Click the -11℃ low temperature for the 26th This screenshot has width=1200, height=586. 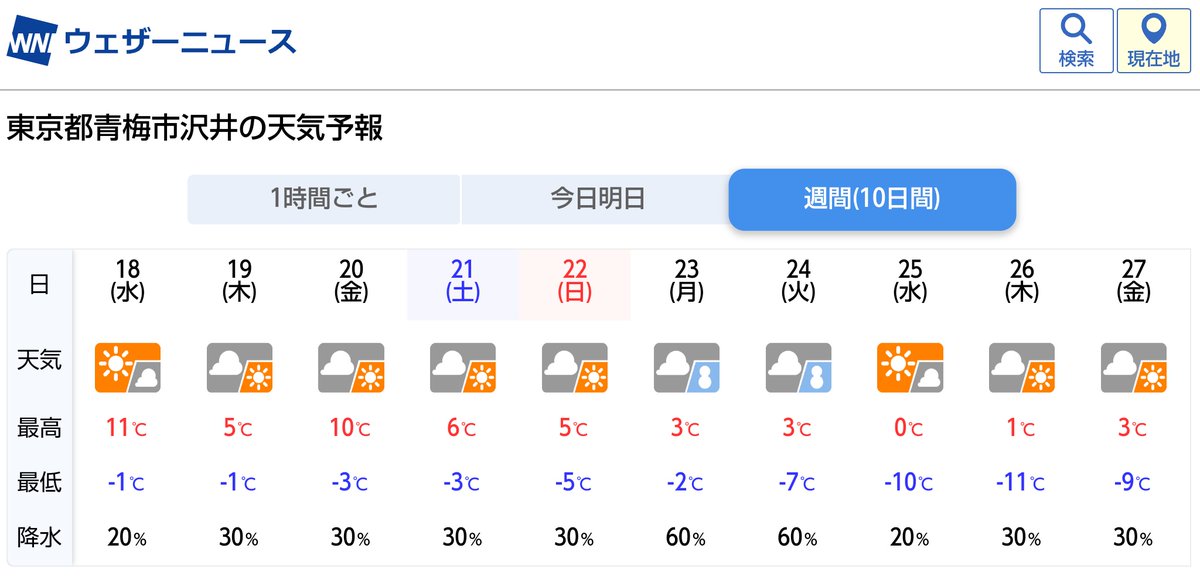point(1022,483)
